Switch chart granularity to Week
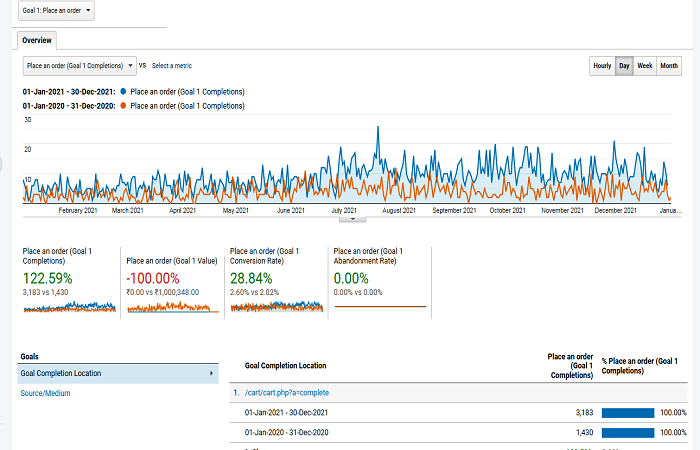The height and width of the screenshot is (450, 700). pyautogui.click(x=645, y=66)
